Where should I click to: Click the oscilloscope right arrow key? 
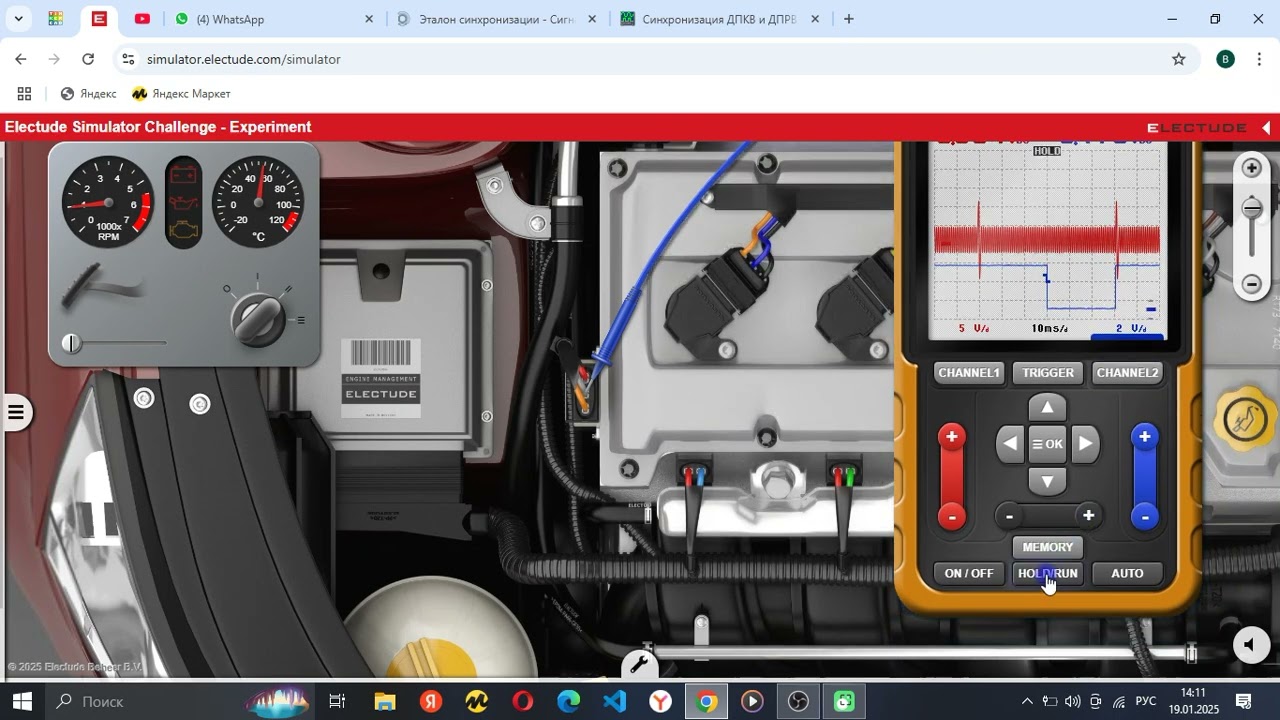(1085, 444)
